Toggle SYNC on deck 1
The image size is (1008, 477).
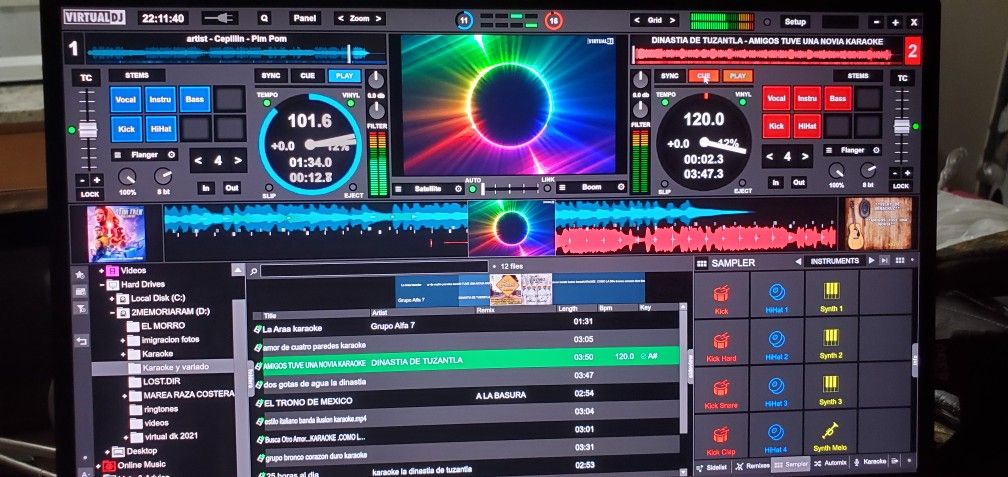271,76
